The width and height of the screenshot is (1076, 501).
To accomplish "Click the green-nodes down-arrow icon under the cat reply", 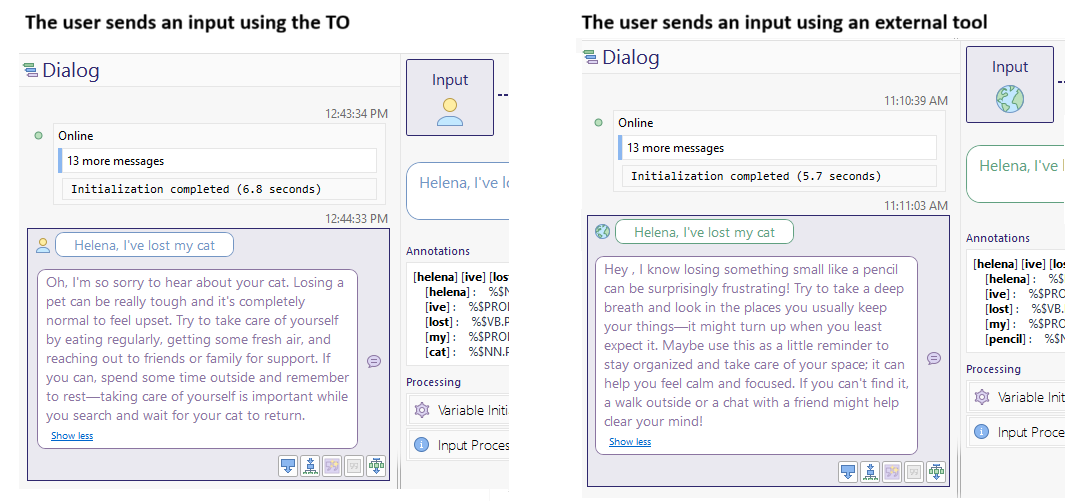I will [x=376, y=466].
